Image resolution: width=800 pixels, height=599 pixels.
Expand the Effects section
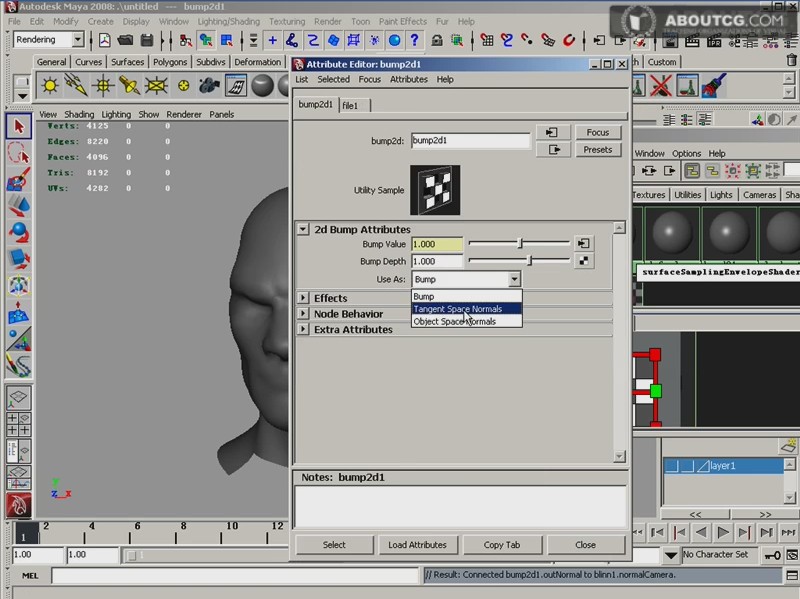(303, 298)
